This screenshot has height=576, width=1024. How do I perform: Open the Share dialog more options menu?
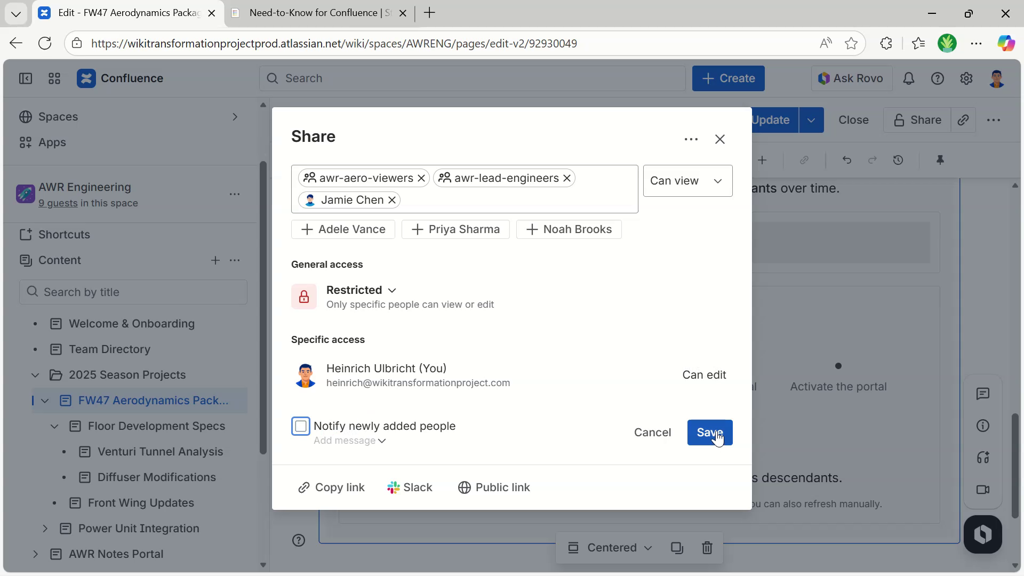click(691, 139)
